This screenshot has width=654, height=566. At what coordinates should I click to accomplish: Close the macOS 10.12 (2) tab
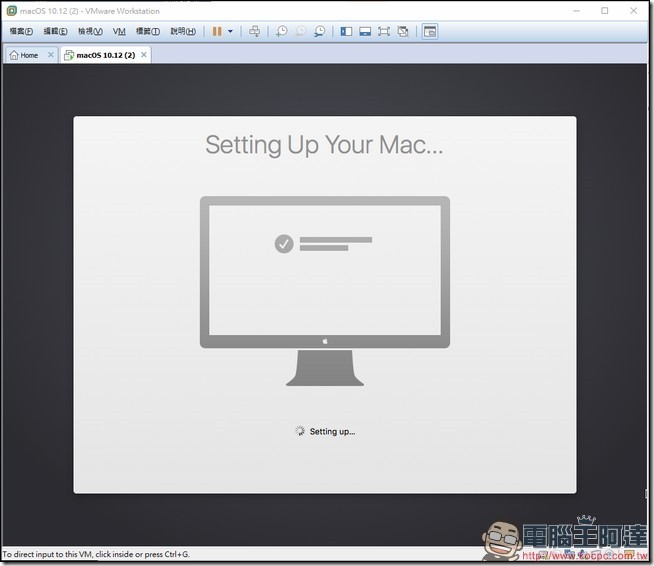pos(143,55)
